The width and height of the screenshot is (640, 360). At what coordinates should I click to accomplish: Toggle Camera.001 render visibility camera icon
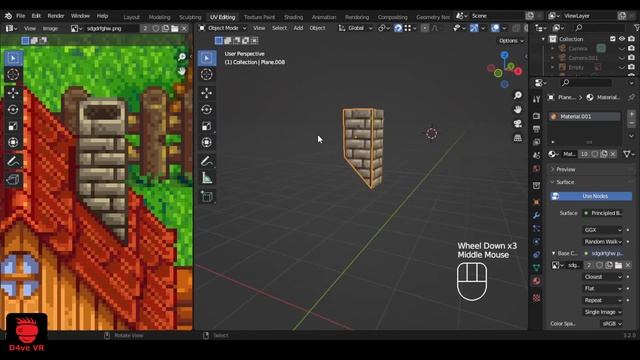631,58
